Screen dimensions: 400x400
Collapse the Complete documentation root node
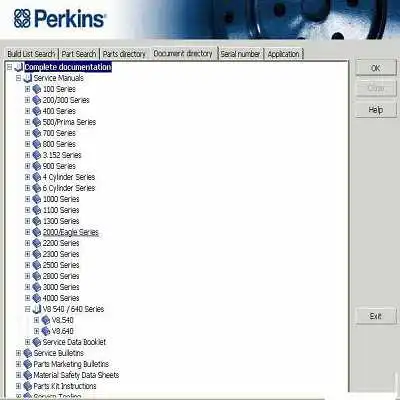point(9,67)
